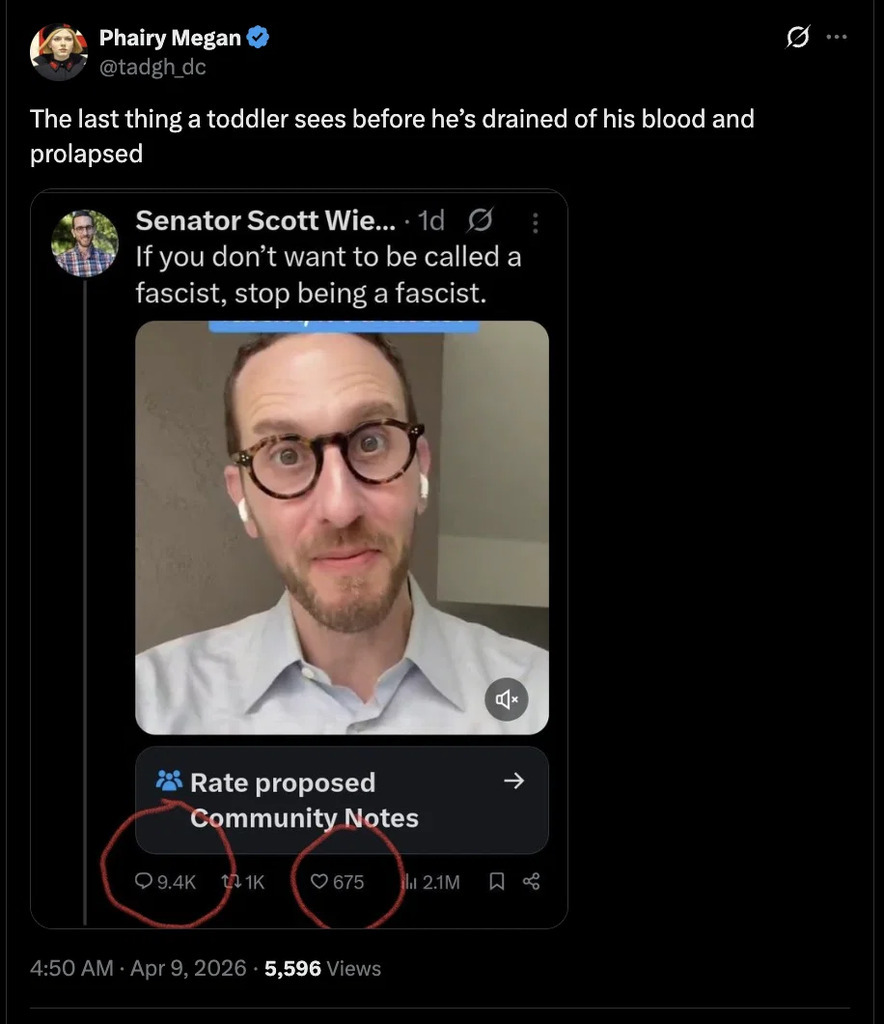
Task: Click the views icon showing 2.1M
Action: pos(408,882)
